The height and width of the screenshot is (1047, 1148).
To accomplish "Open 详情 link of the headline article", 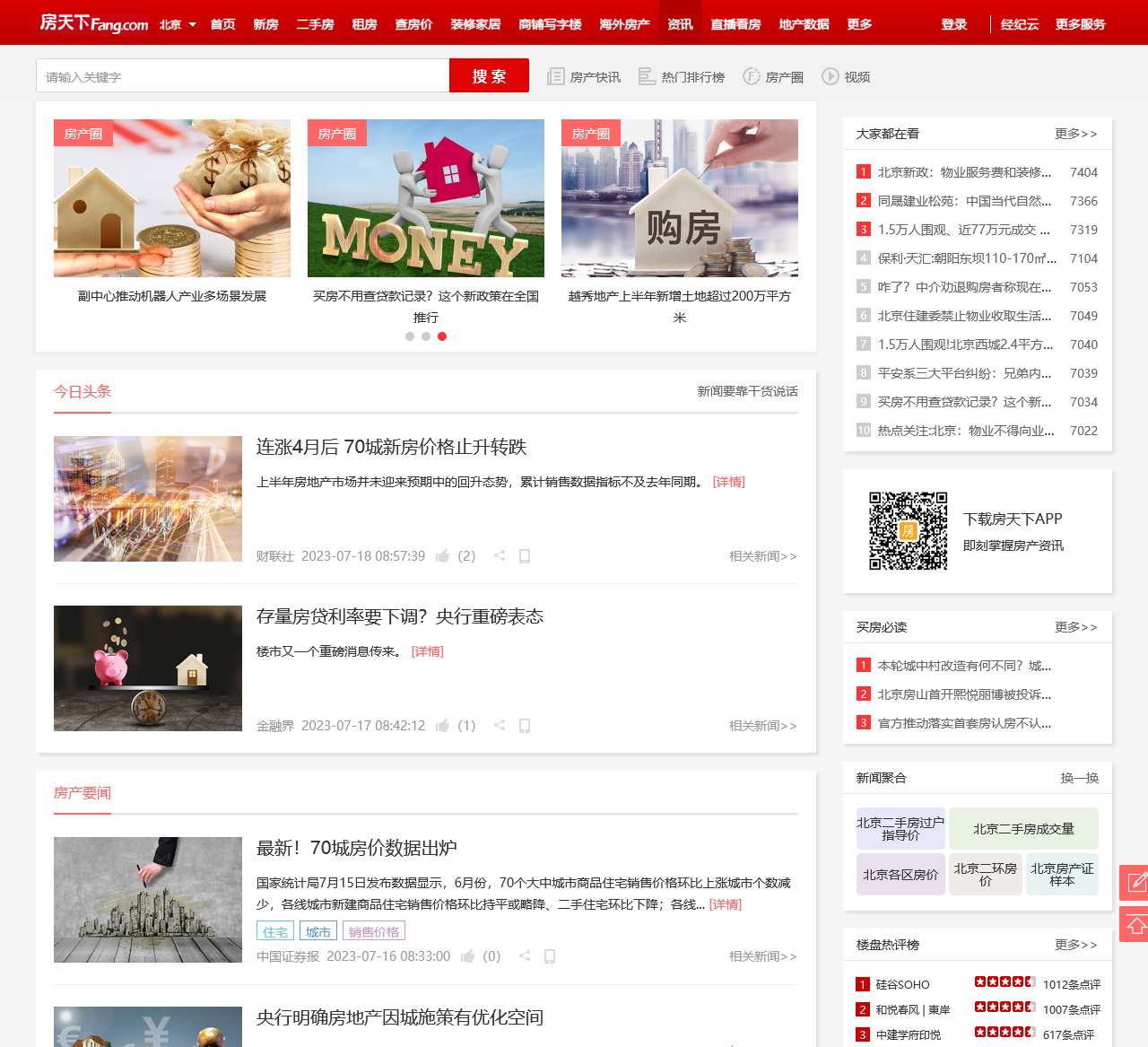I will click(728, 482).
